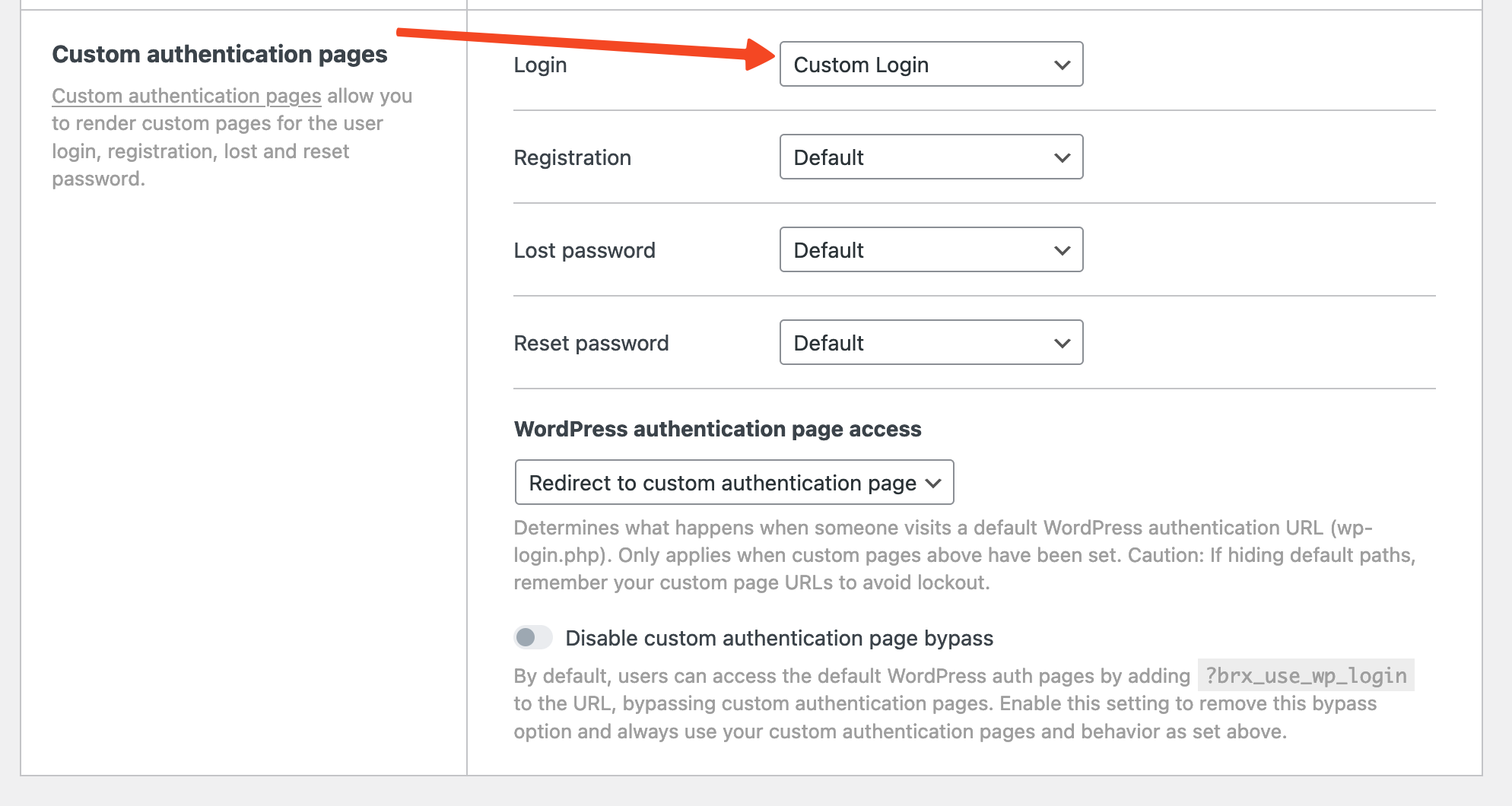Expand the Redirect to custom authentication page dropdown
Viewport: 1512px width, 806px height.
click(733, 483)
